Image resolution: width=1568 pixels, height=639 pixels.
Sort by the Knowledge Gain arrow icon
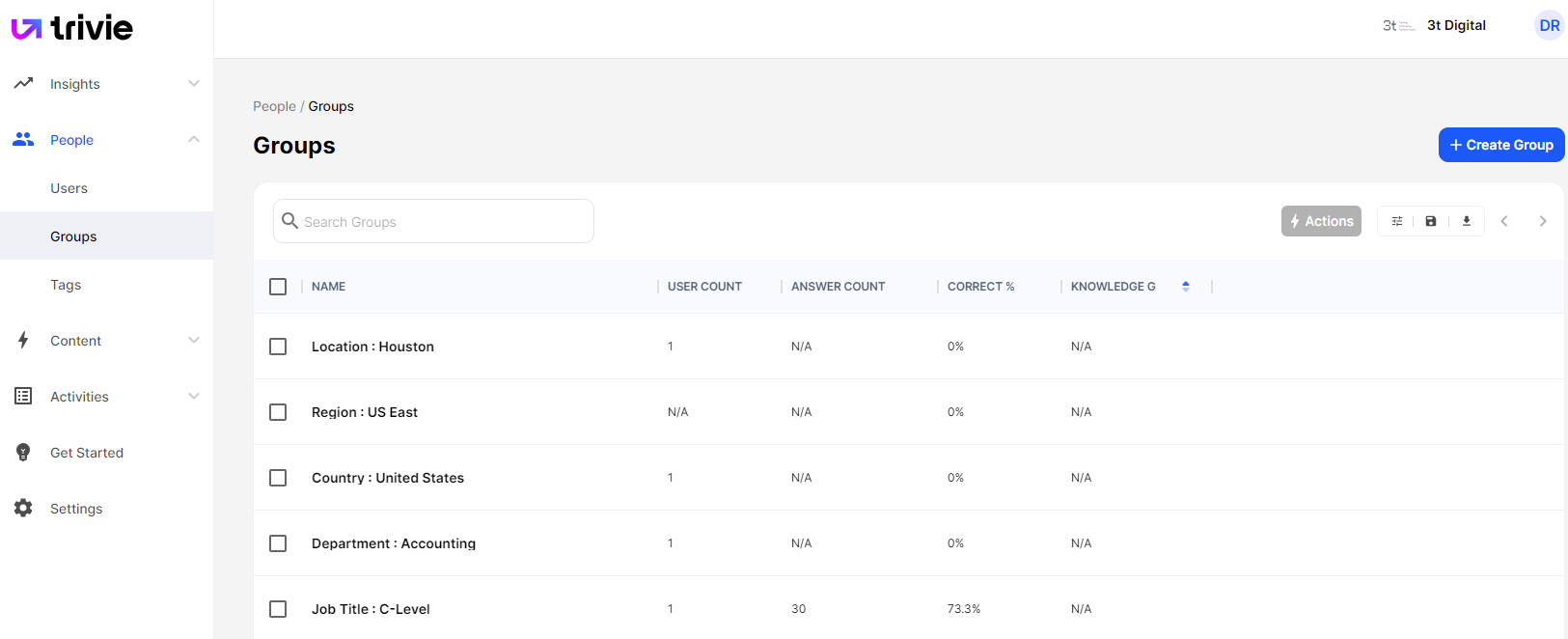tap(1185, 287)
